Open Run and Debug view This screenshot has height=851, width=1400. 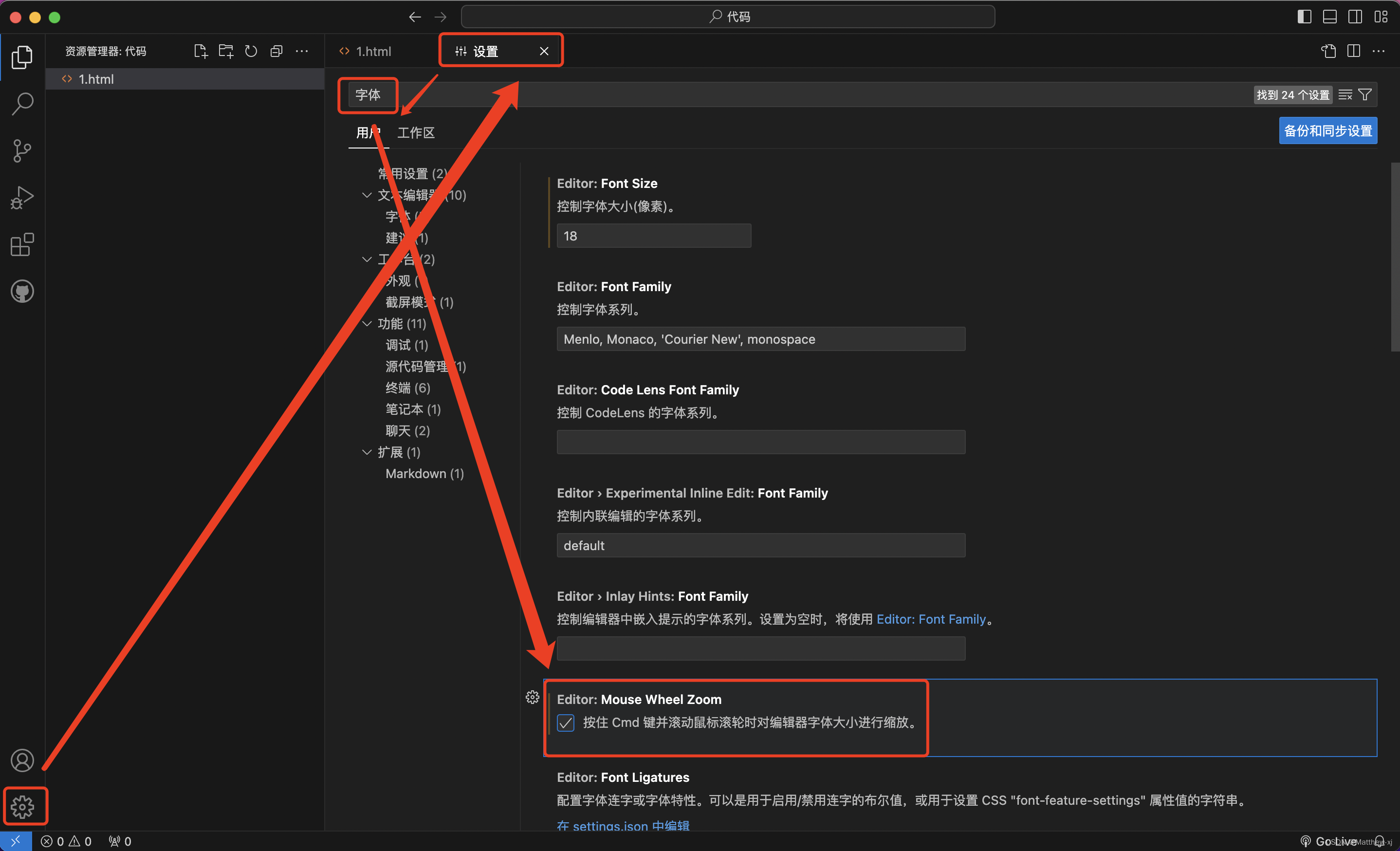click(22, 198)
